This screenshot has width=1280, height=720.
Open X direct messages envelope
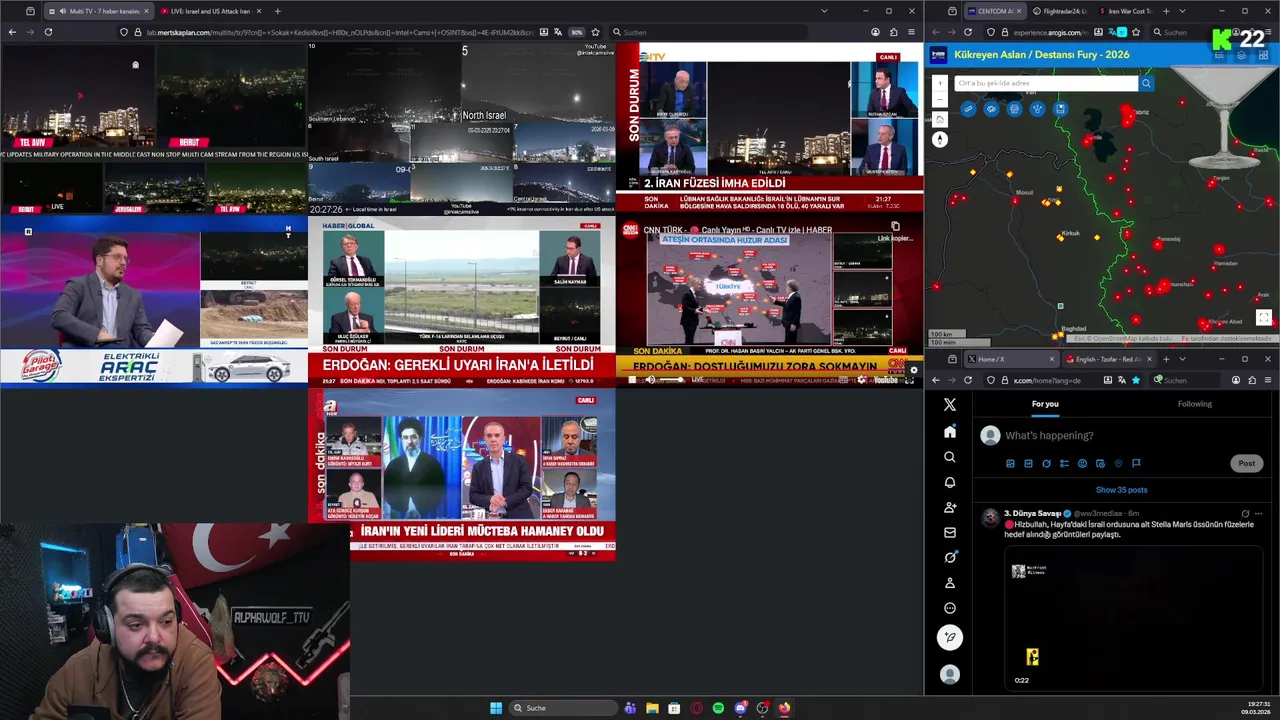(950, 532)
